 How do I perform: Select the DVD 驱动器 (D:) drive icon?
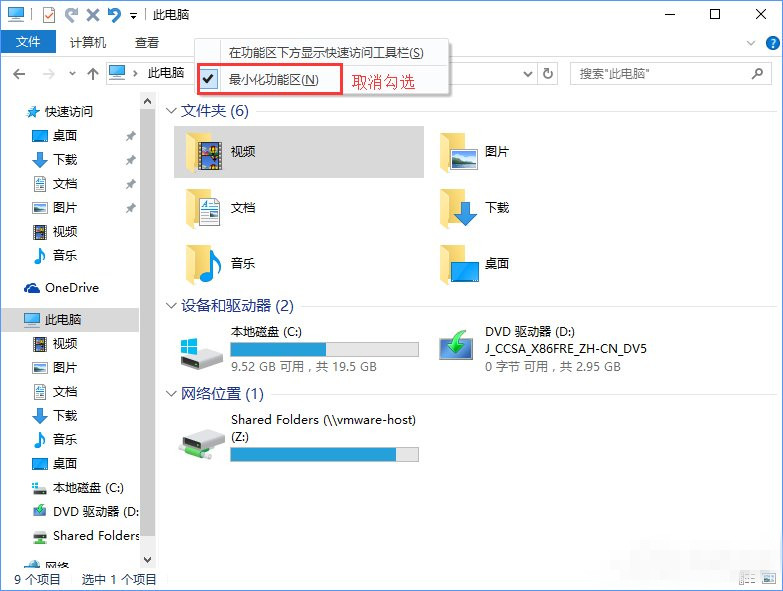click(458, 347)
